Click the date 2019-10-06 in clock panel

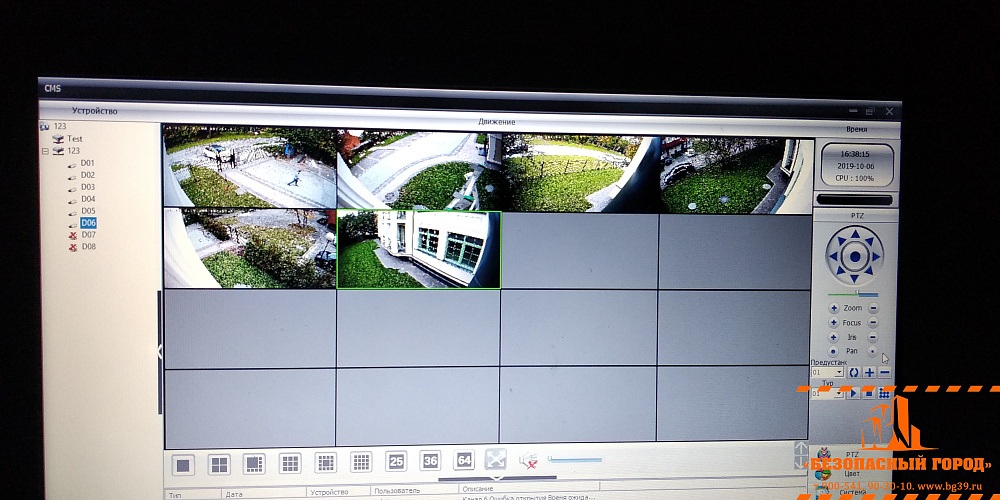click(856, 166)
